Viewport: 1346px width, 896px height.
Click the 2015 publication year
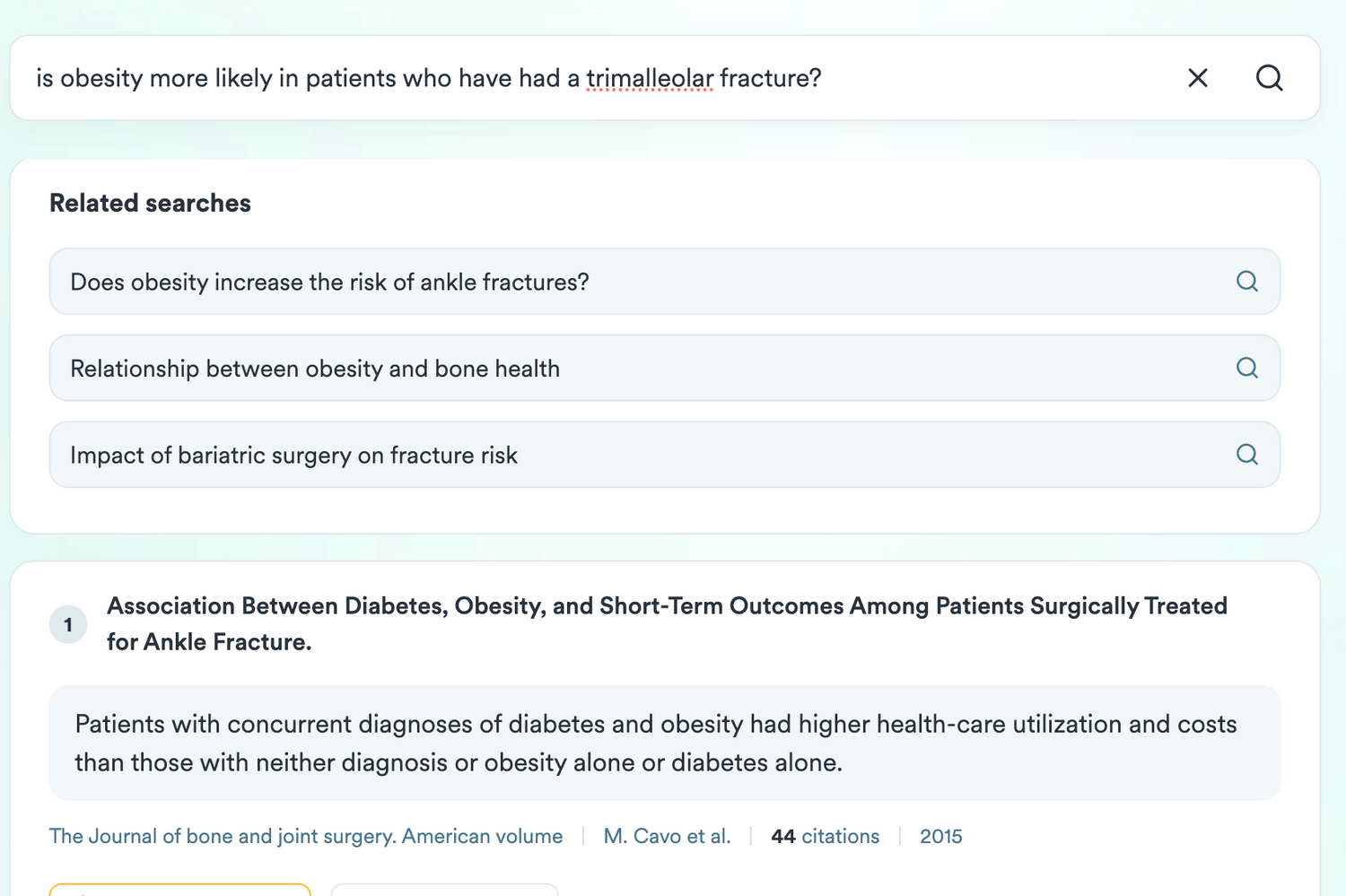(940, 836)
